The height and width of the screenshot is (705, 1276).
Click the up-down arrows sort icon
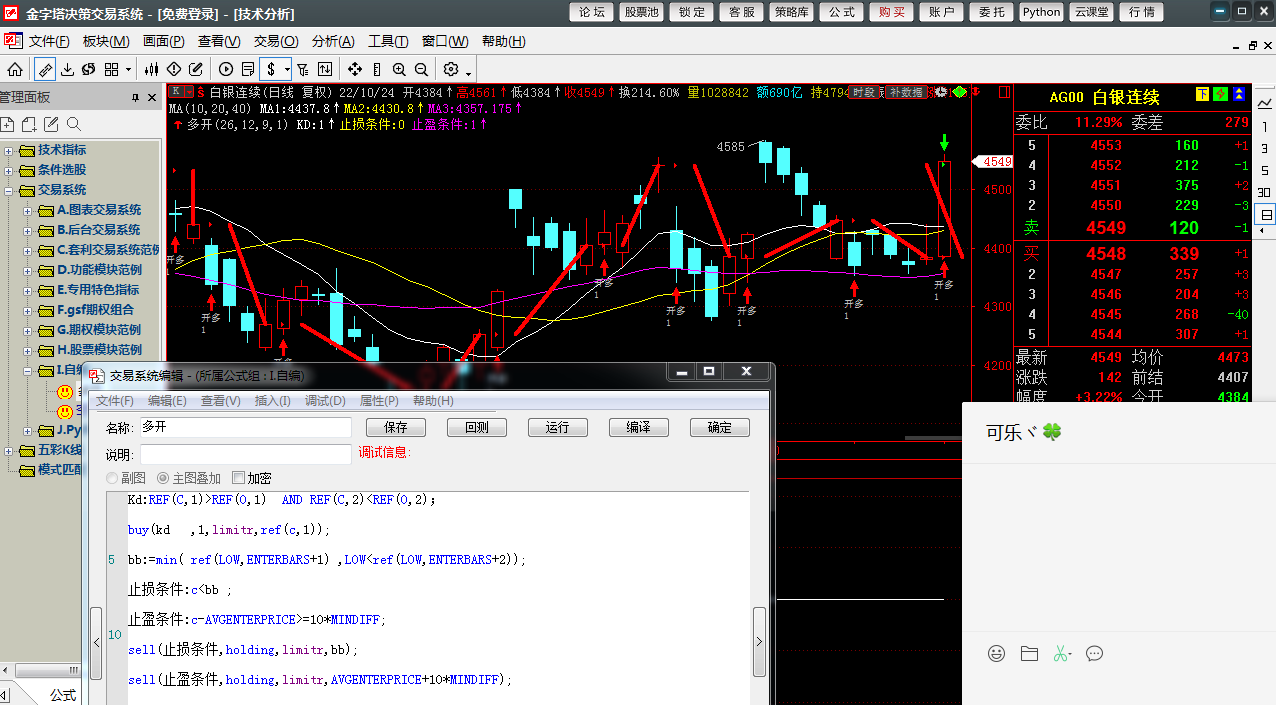point(326,69)
